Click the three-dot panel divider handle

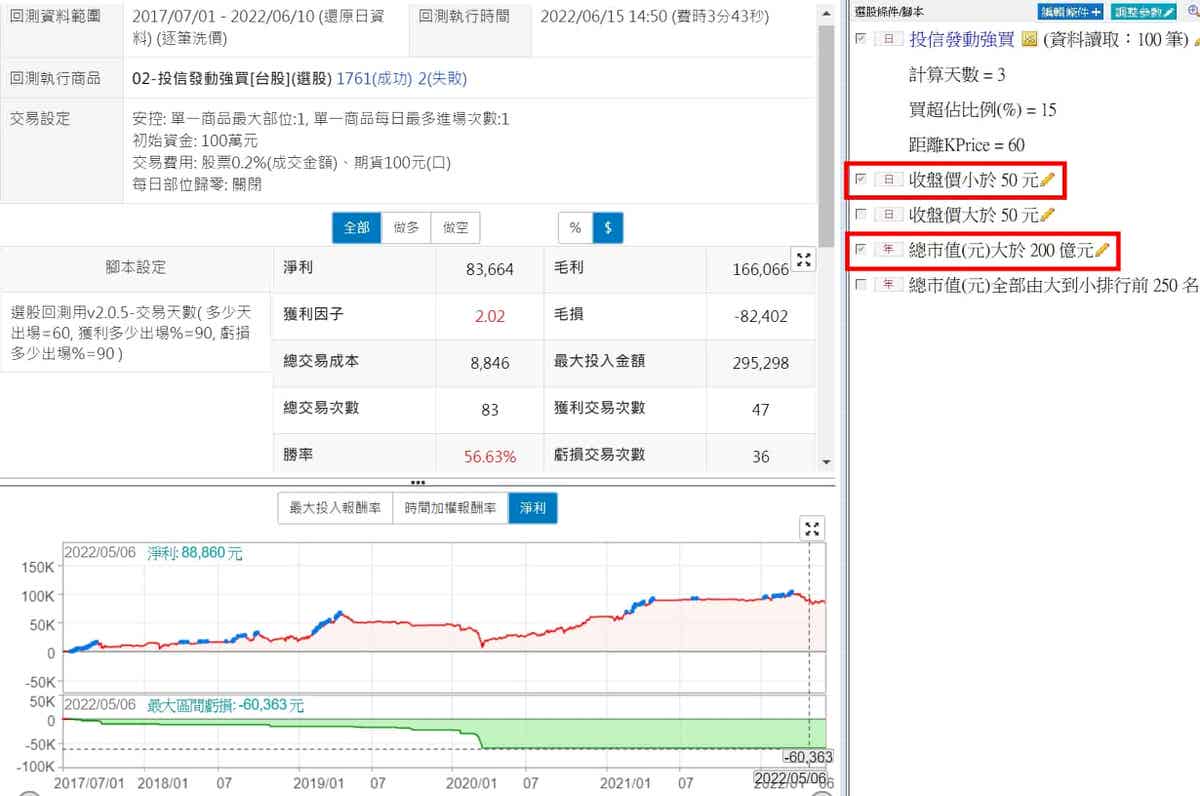tap(418, 482)
